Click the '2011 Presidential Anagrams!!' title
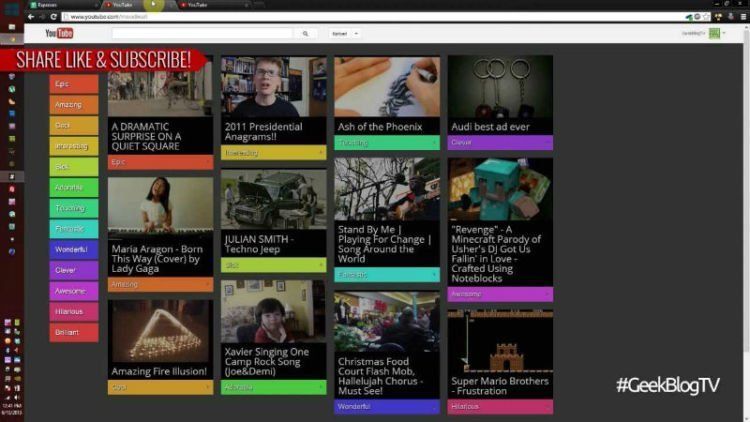The height and width of the screenshot is (422, 750). (264, 132)
